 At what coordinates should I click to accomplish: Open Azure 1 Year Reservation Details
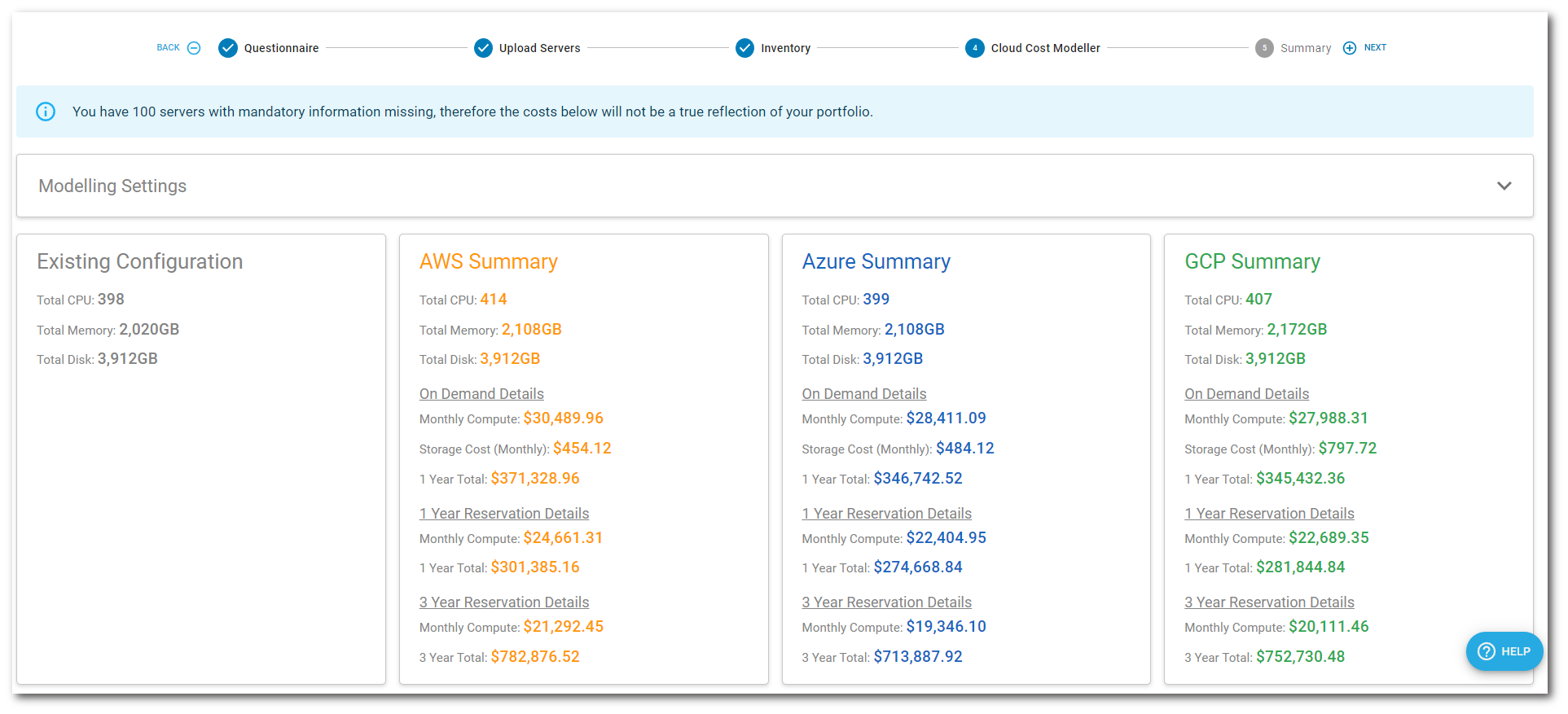[886, 514]
